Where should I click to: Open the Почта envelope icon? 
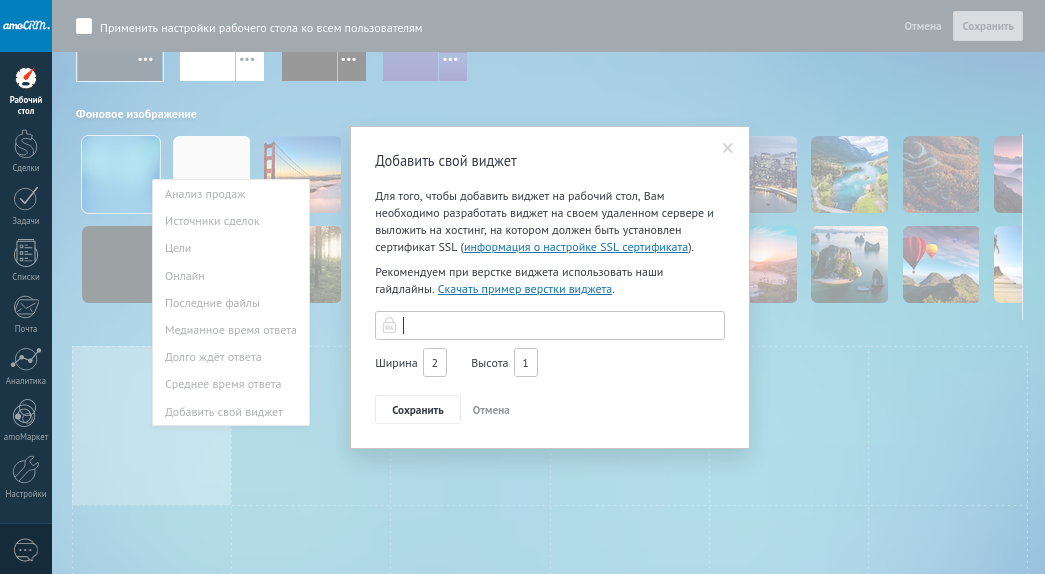(26, 311)
